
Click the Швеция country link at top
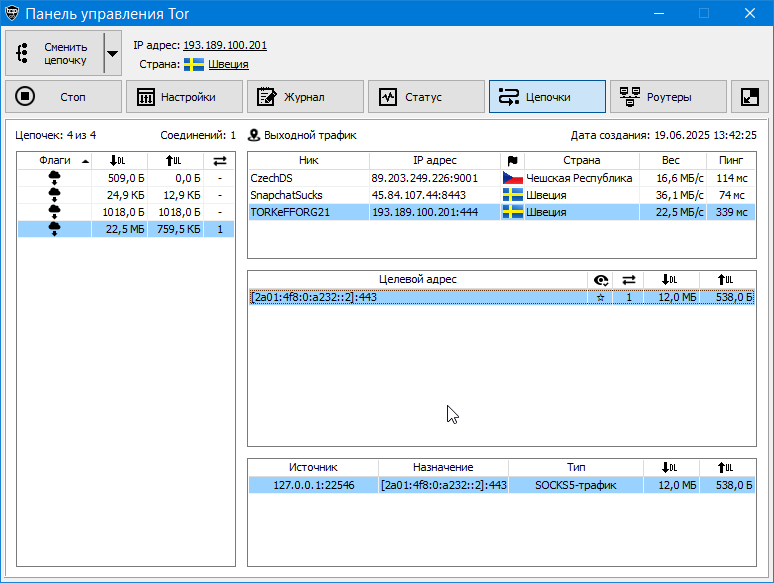pyautogui.click(x=228, y=64)
